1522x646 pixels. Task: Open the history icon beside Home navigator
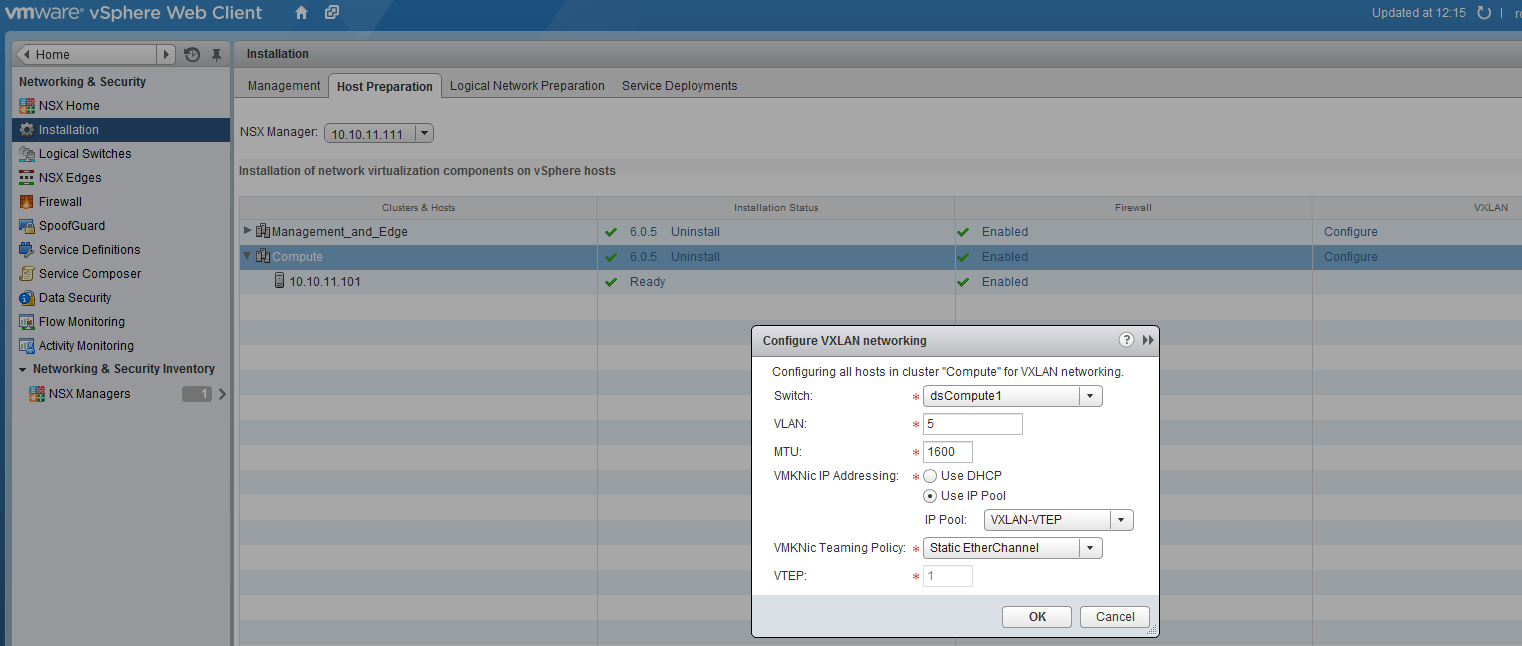[192, 55]
